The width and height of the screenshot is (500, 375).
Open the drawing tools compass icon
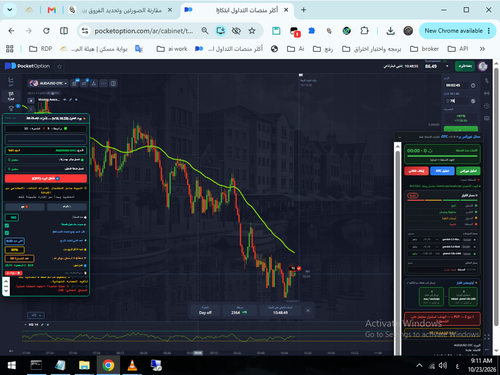[x=94, y=83]
